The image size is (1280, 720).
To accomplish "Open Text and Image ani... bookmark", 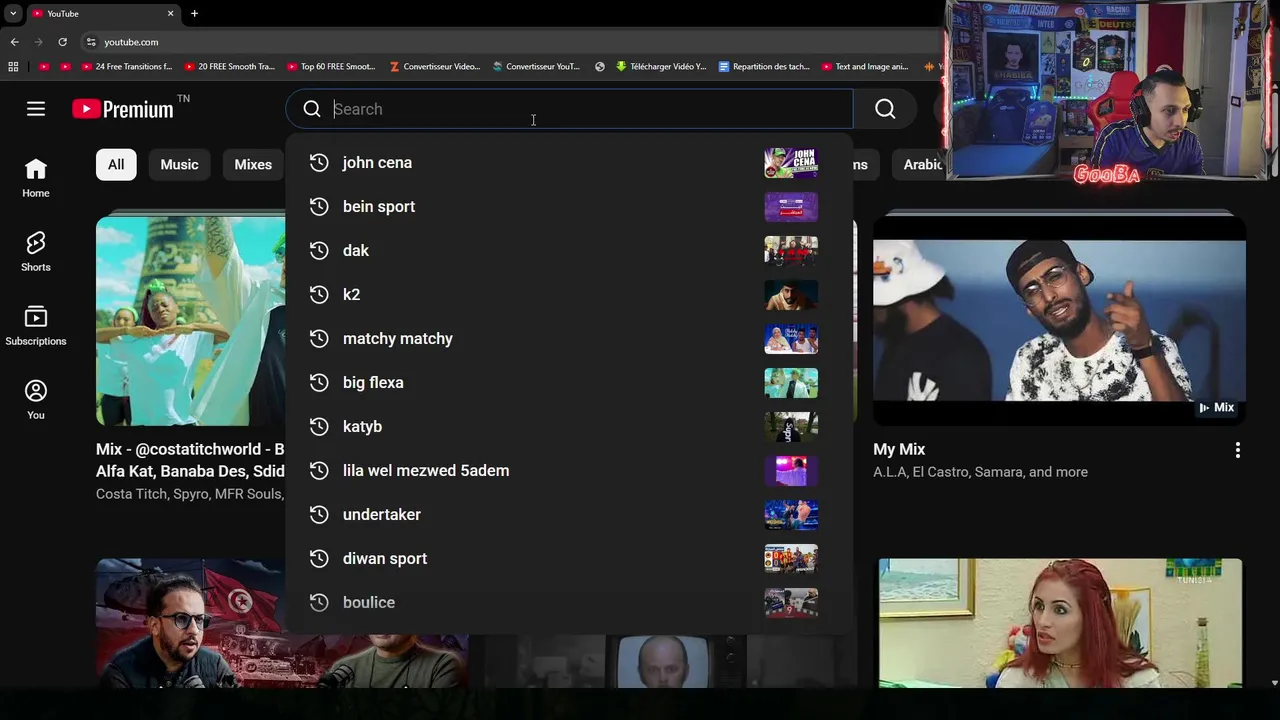I will [865, 67].
